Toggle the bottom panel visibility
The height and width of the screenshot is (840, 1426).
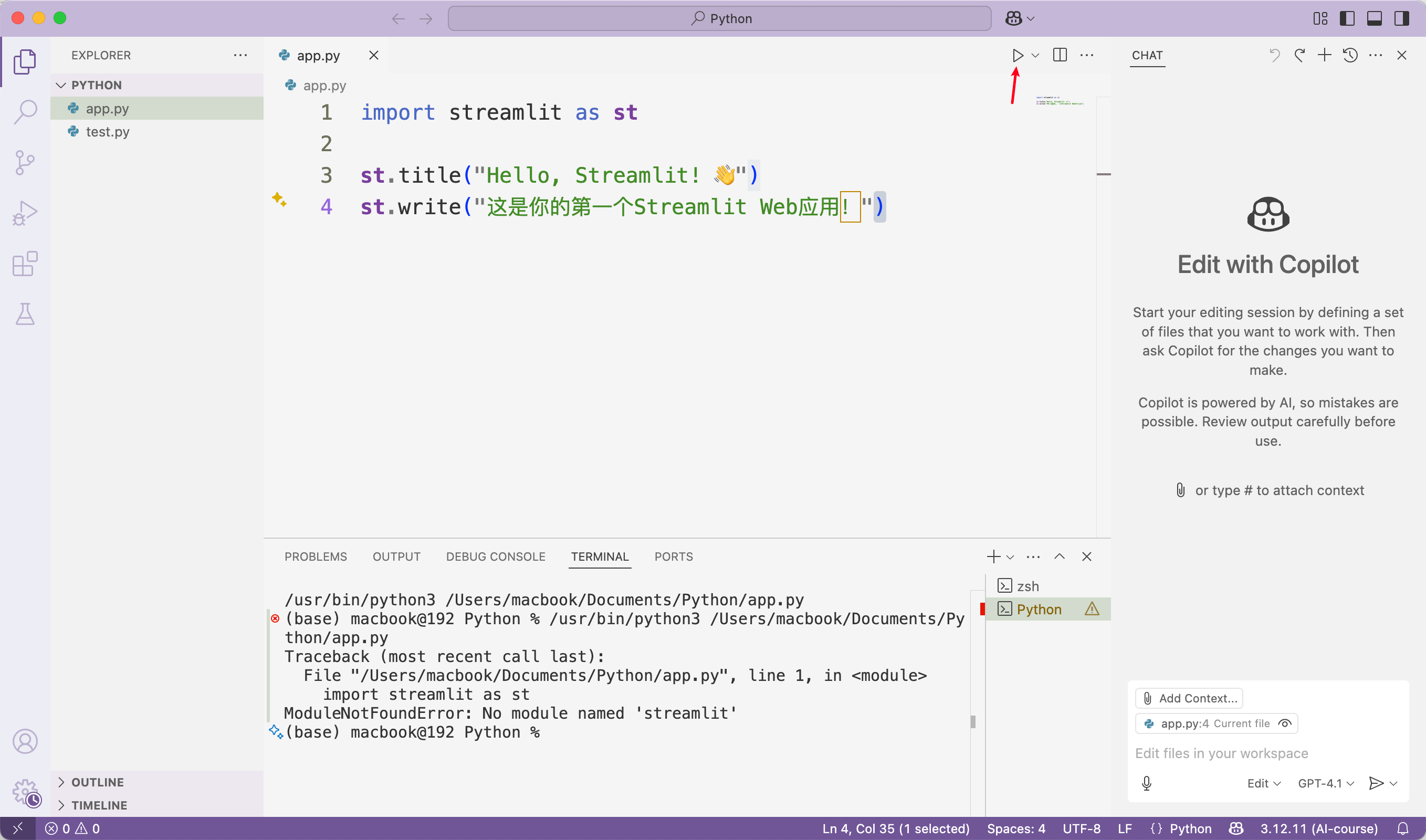coord(1375,18)
